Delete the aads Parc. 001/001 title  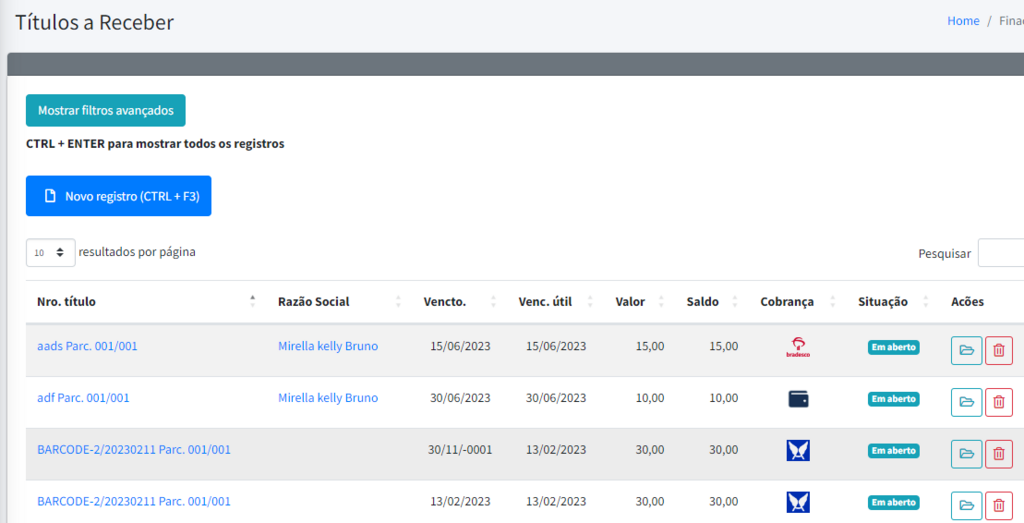pos(998,350)
